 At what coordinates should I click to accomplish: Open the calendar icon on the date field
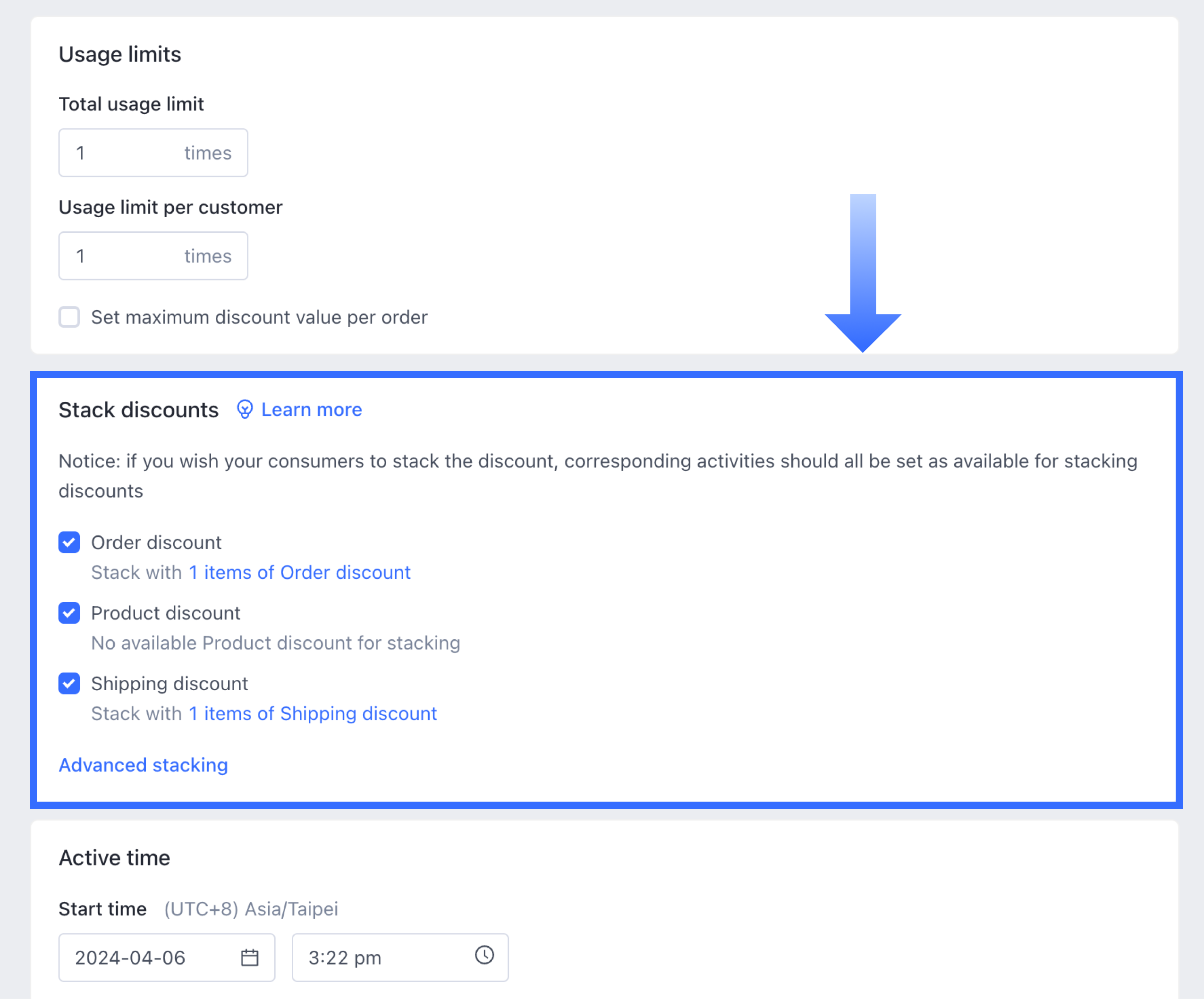click(x=251, y=957)
